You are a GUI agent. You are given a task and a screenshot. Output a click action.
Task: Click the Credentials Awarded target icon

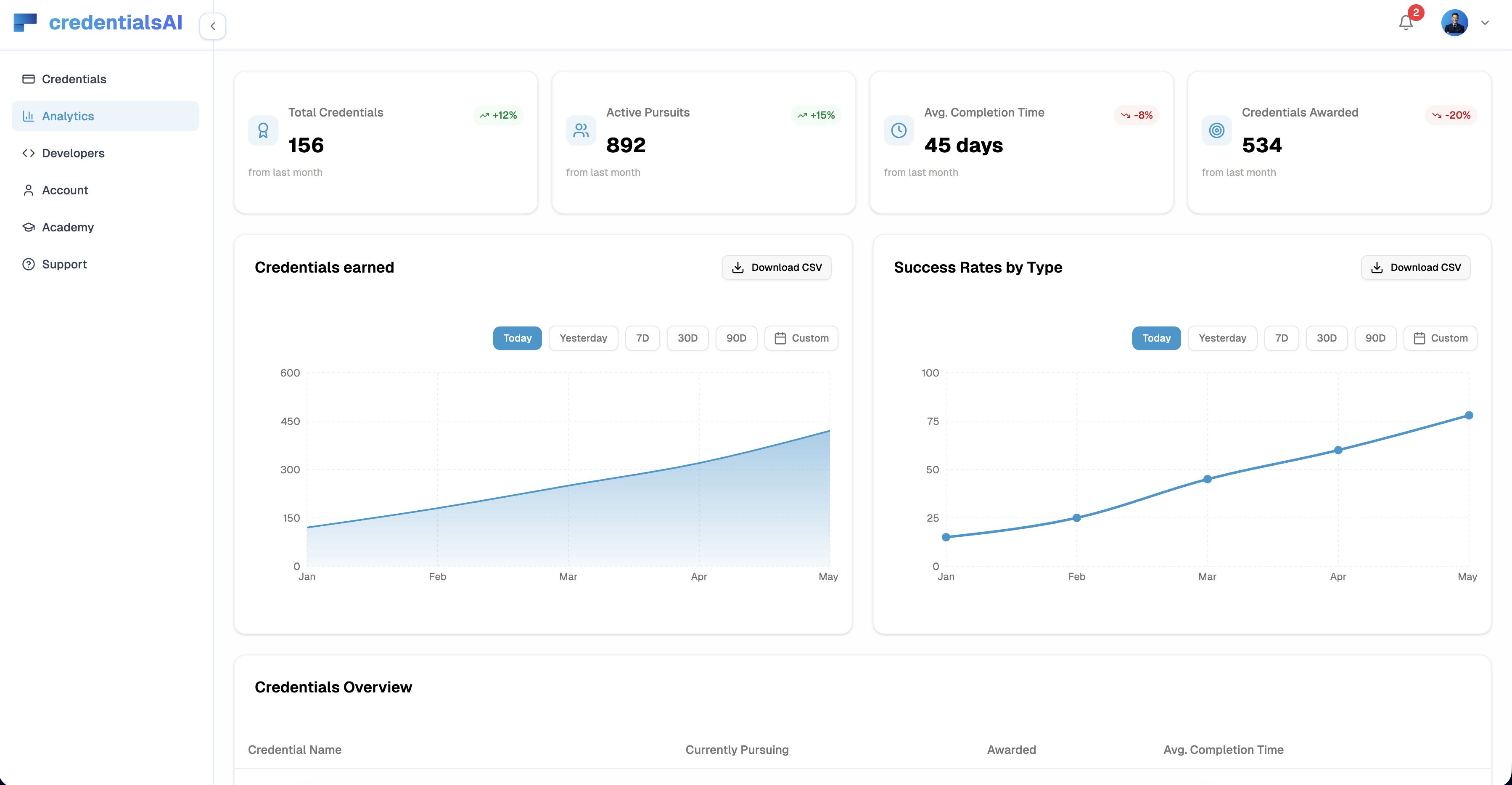tap(1217, 130)
